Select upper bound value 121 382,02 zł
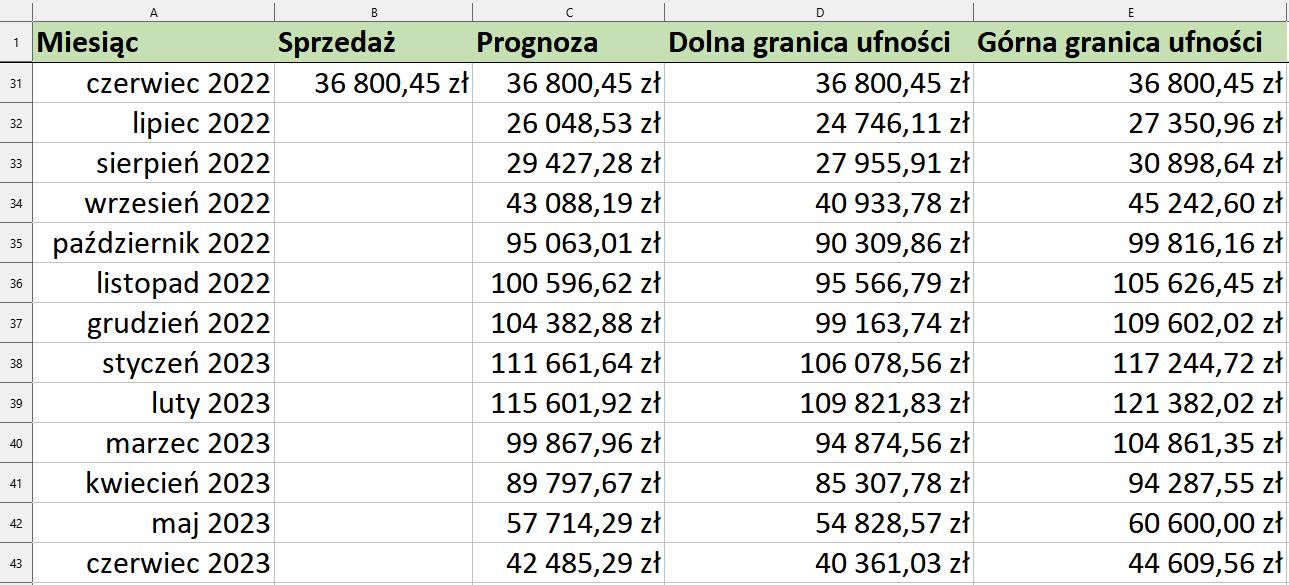The width and height of the screenshot is (1289, 585). pyautogui.click(x=1130, y=403)
